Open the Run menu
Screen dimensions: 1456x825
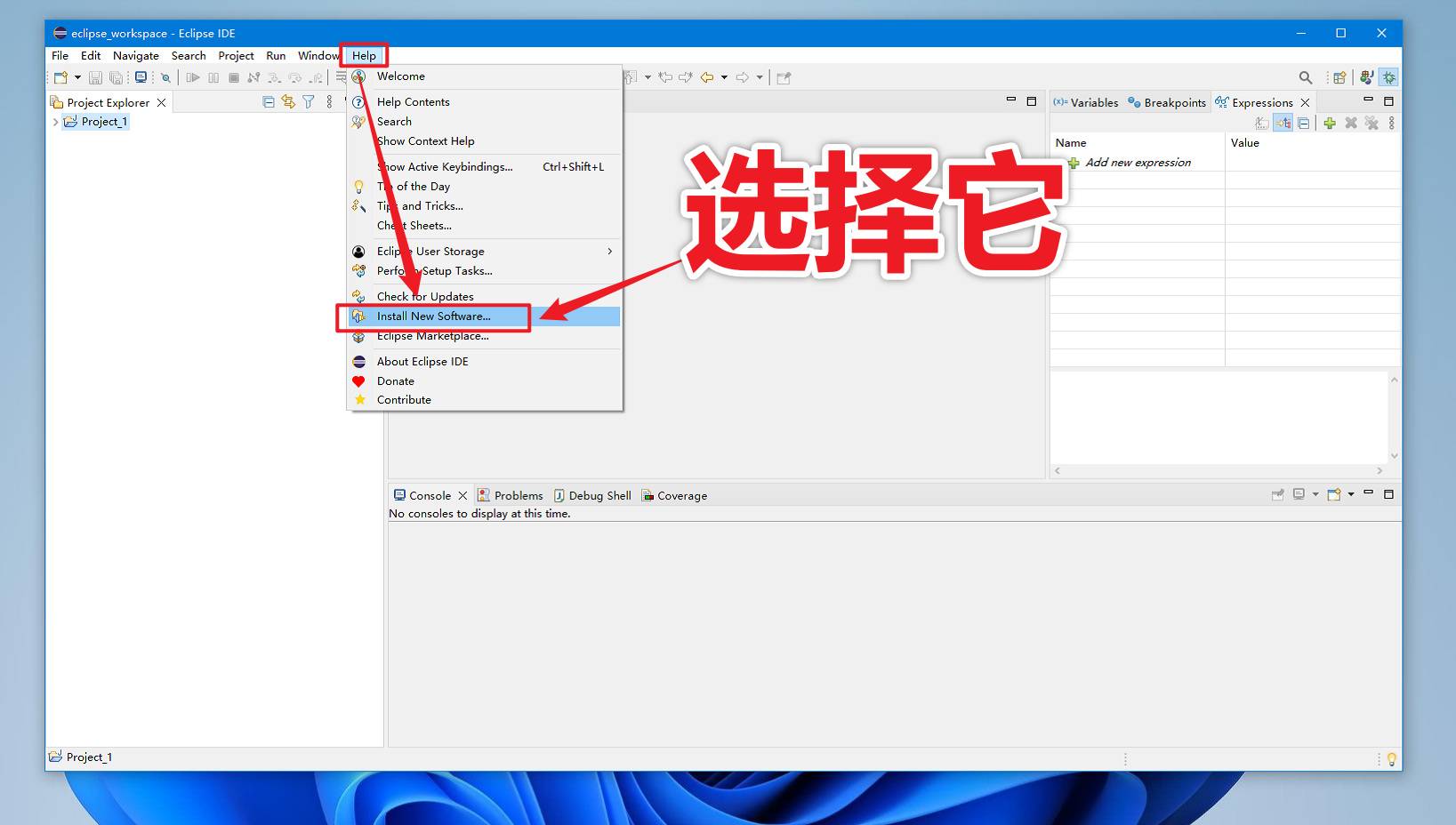coord(276,55)
